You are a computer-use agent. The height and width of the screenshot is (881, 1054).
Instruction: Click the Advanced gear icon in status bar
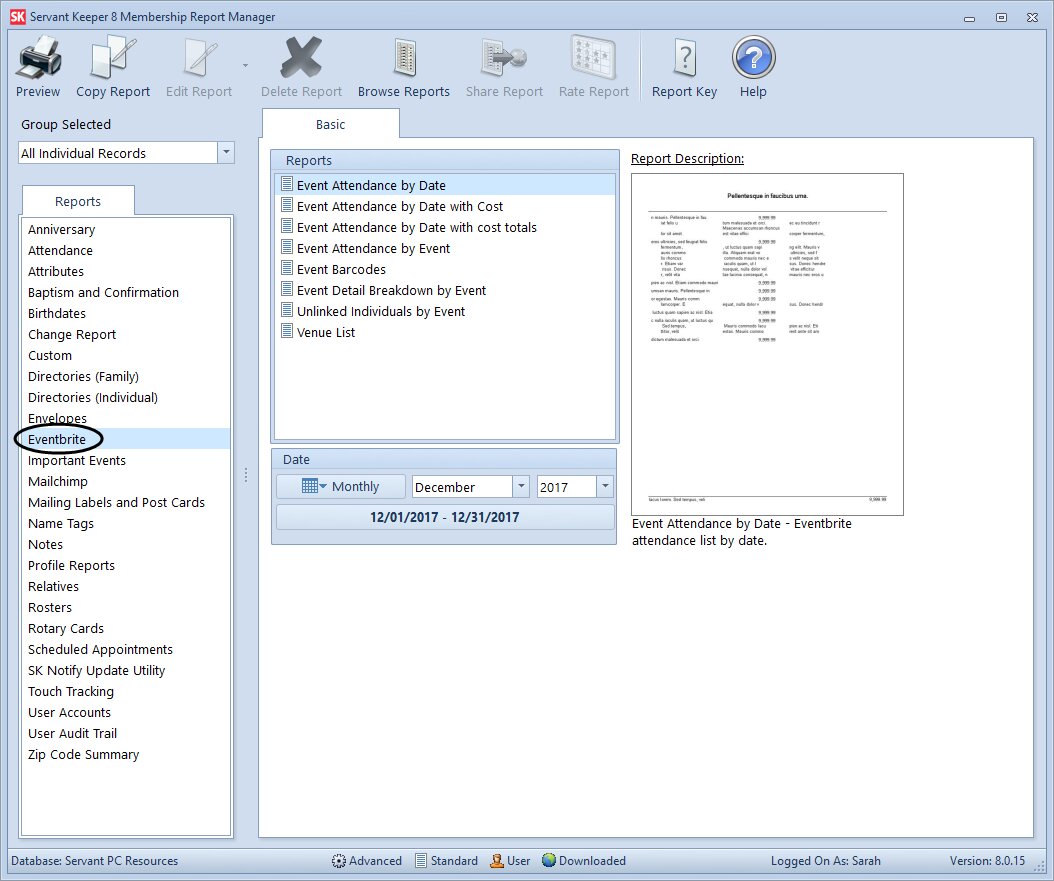point(339,861)
